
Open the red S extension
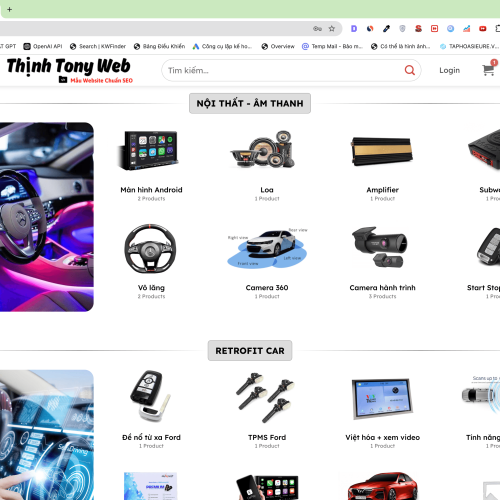point(418,29)
